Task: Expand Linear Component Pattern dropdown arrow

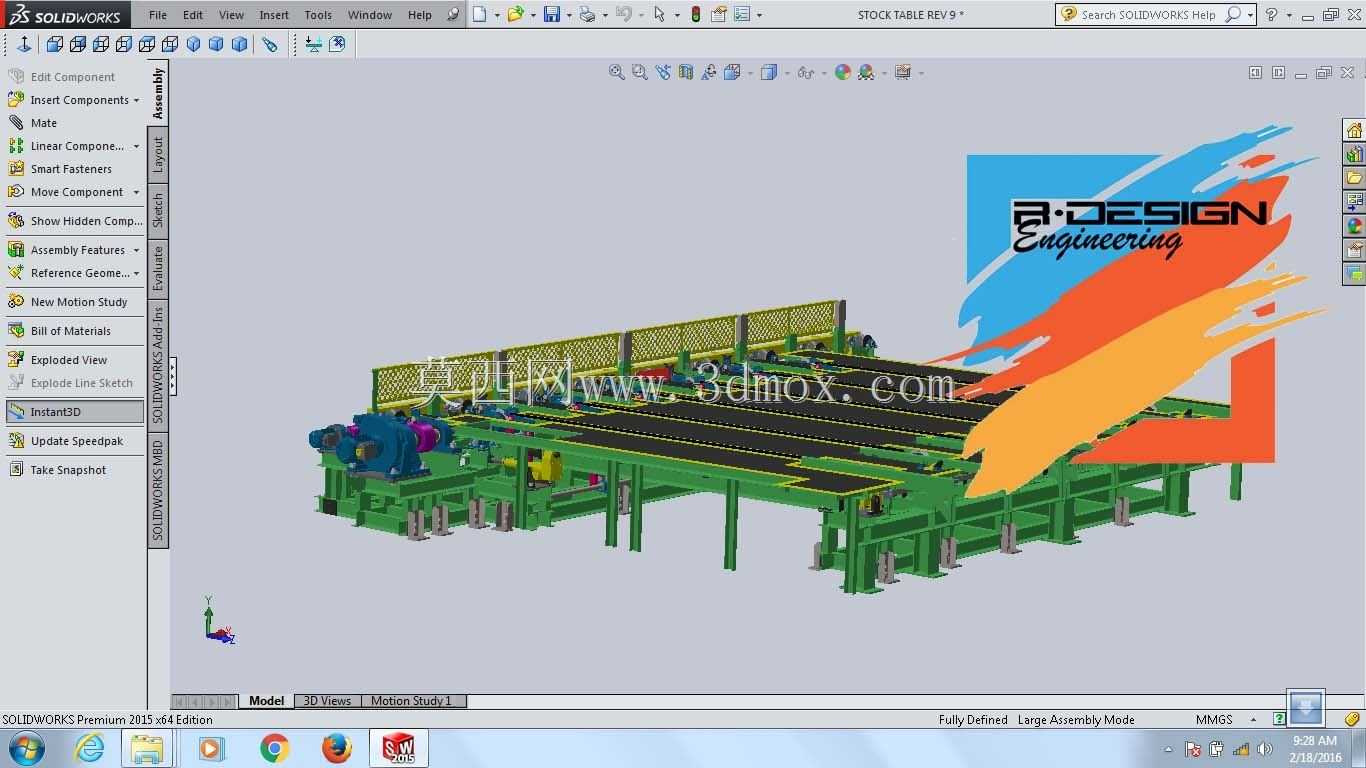Action: coord(136,147)
